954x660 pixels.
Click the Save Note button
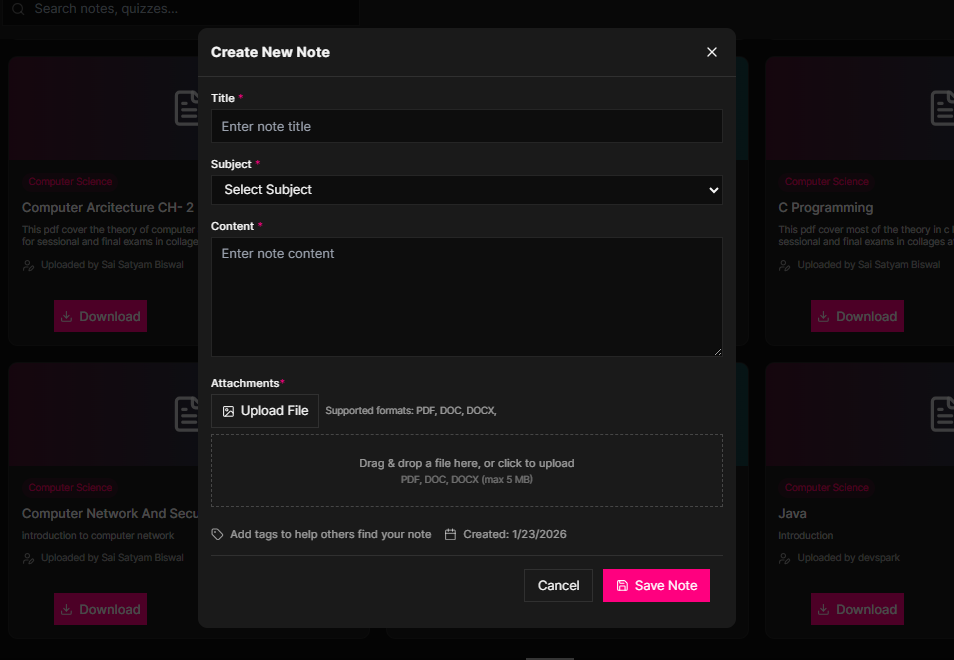(656, 586)
